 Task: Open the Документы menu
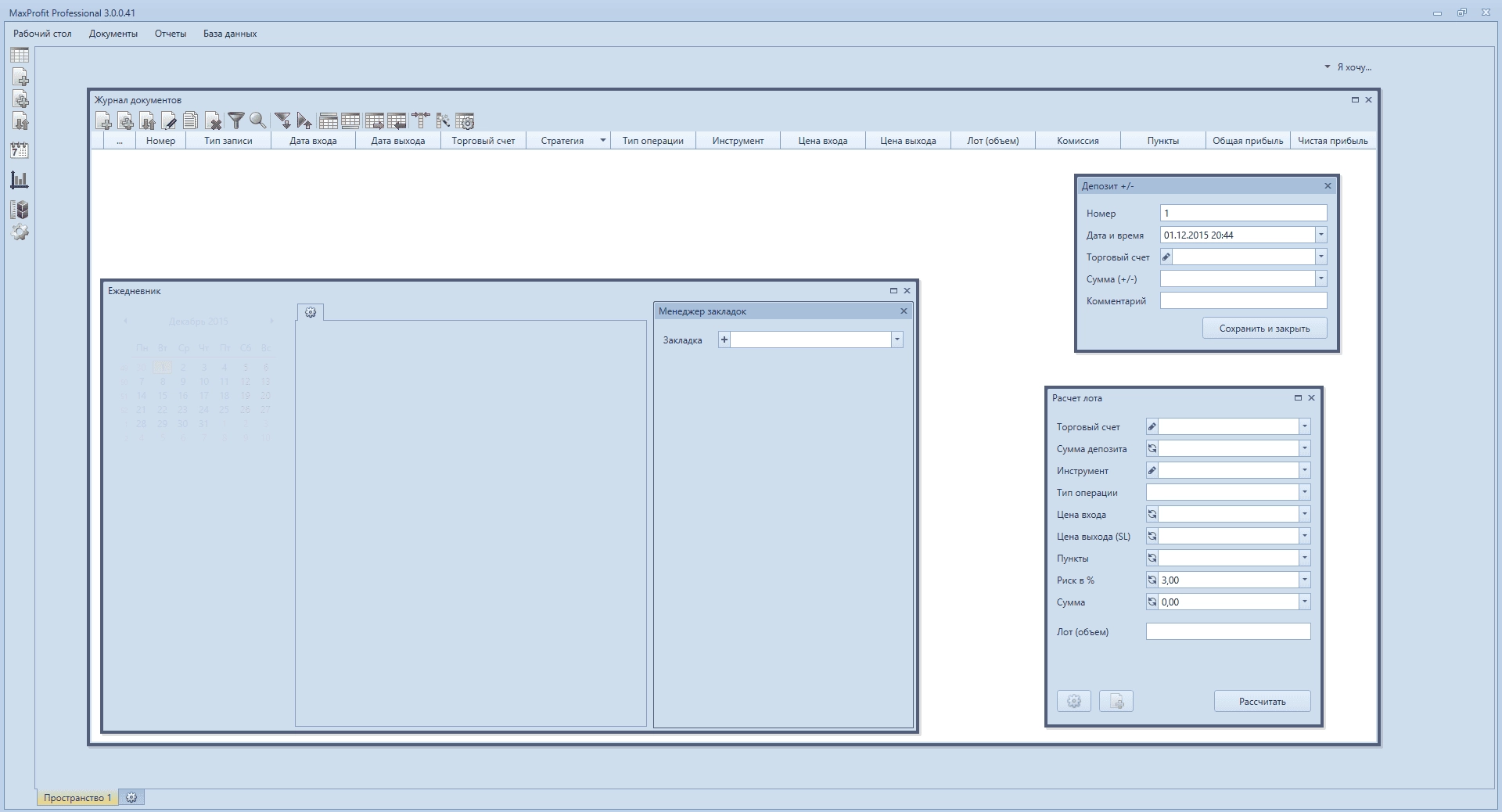[x=113, y=34]
